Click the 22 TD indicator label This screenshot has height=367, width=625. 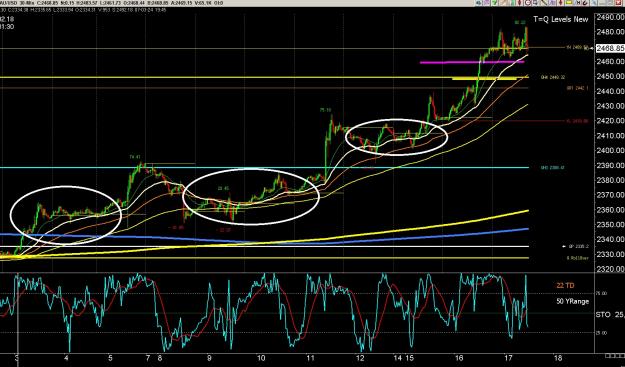[x=565, y=286]
